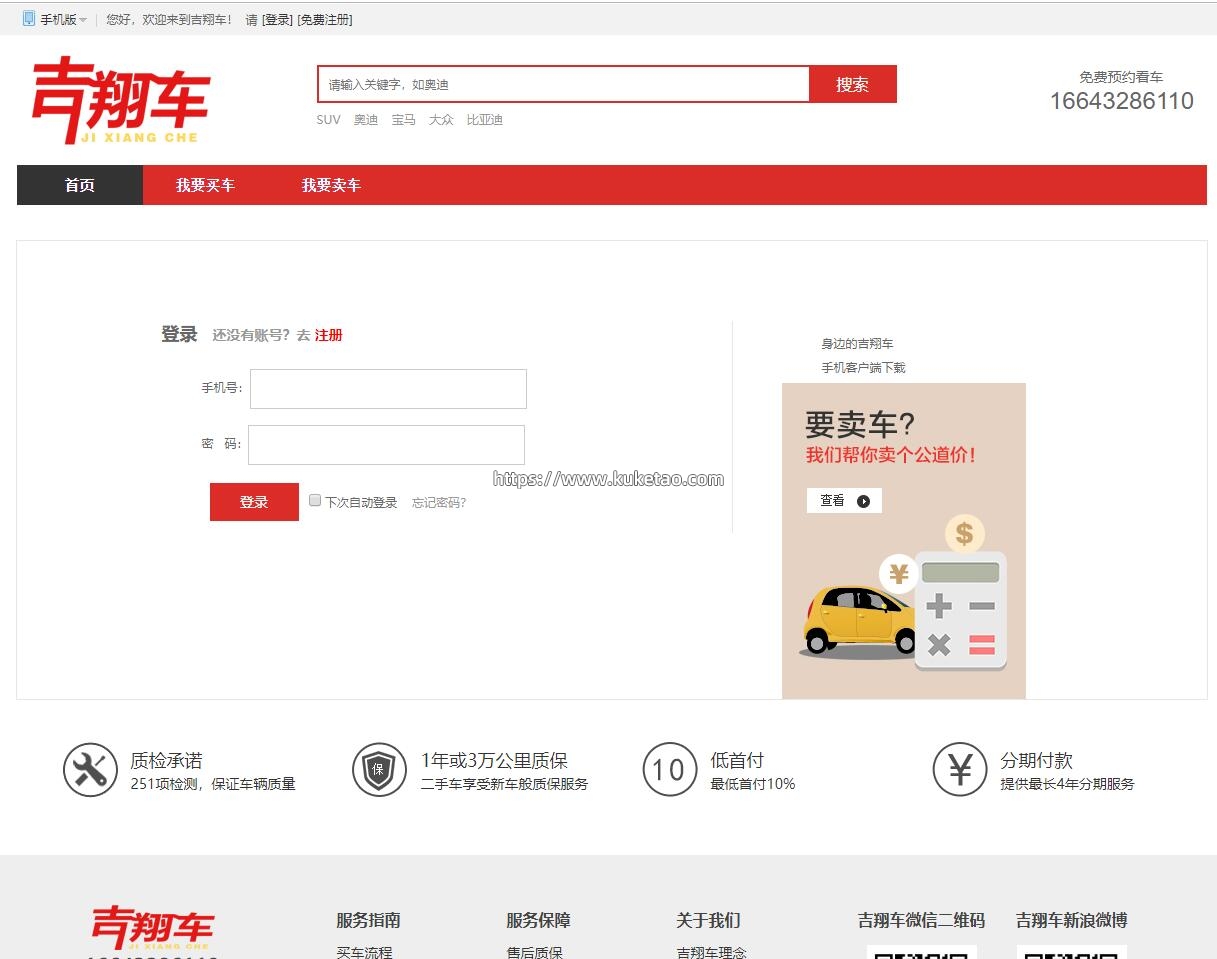The width and height of the screenshot is (1217, 959).
Task: Open the [登录] link in top bar
Action: pyautogui.click(x=277, y=20)
